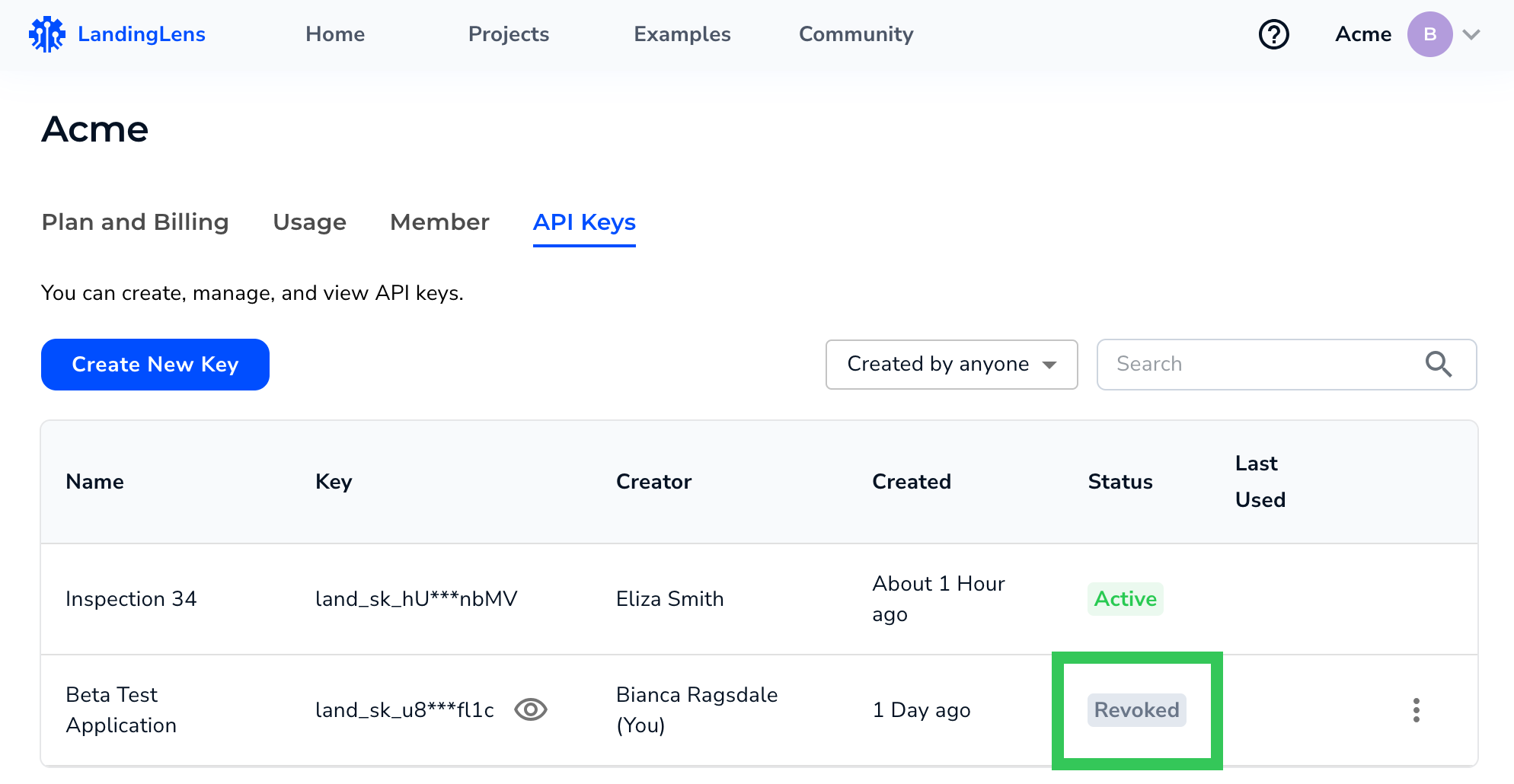Click the Revoked status badge
Viewport: 1514px width, 784px height.
click(x=1136, y=710)
